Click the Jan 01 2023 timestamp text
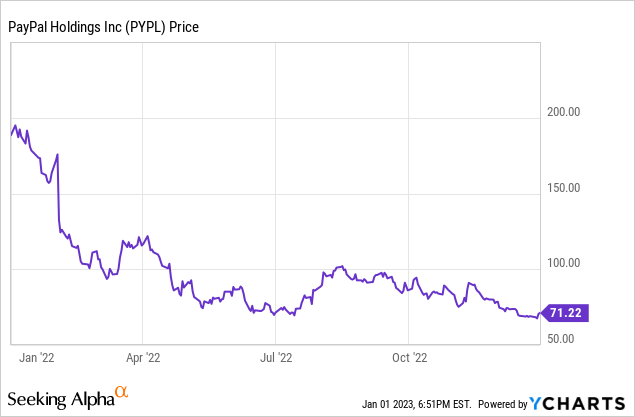635x417 pixels. point(412,405)
